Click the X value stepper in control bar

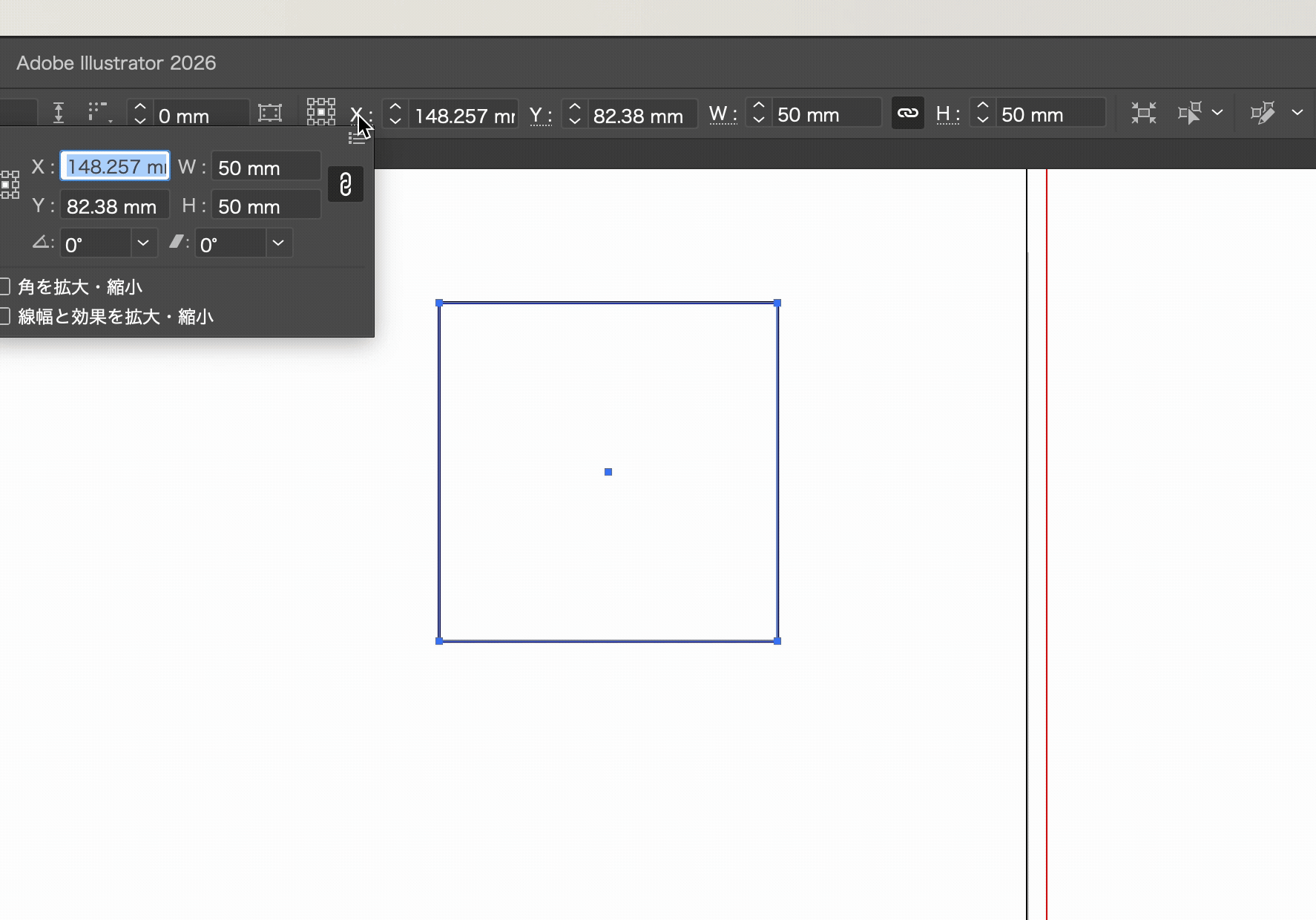pyautogui.click(x=395, y=114)
